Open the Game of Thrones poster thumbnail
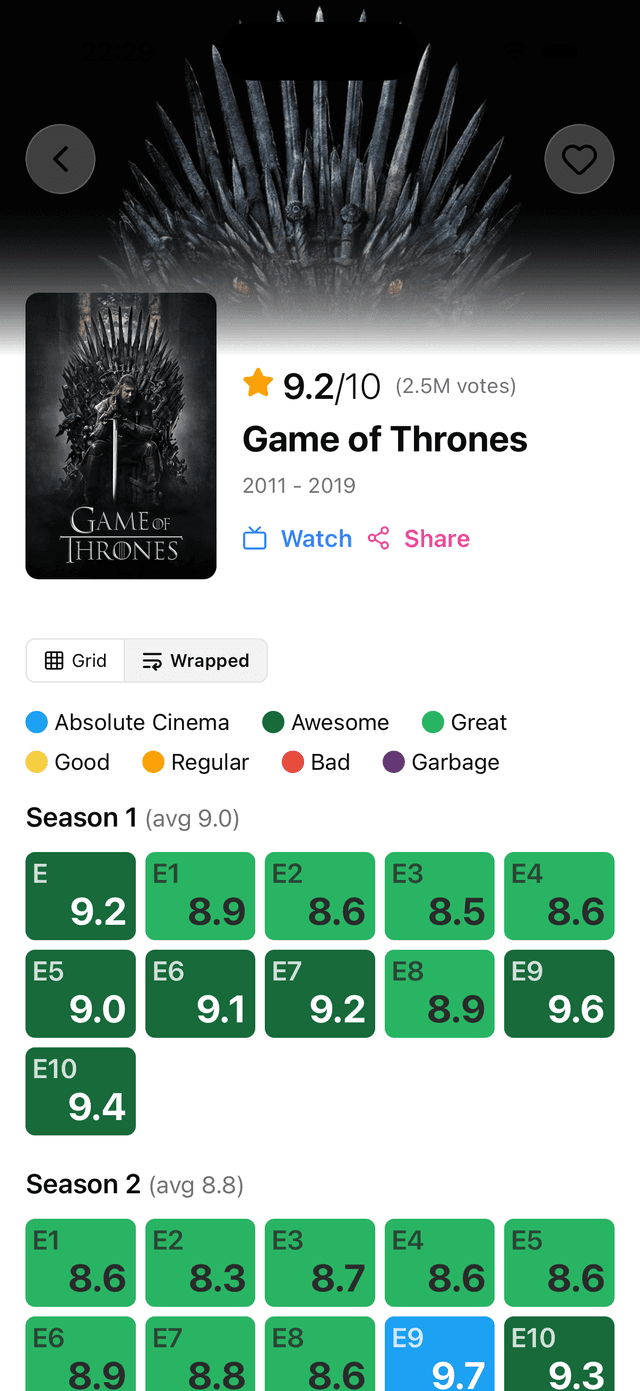This screenshot has width=640, height=1391. tap(121, 436)
